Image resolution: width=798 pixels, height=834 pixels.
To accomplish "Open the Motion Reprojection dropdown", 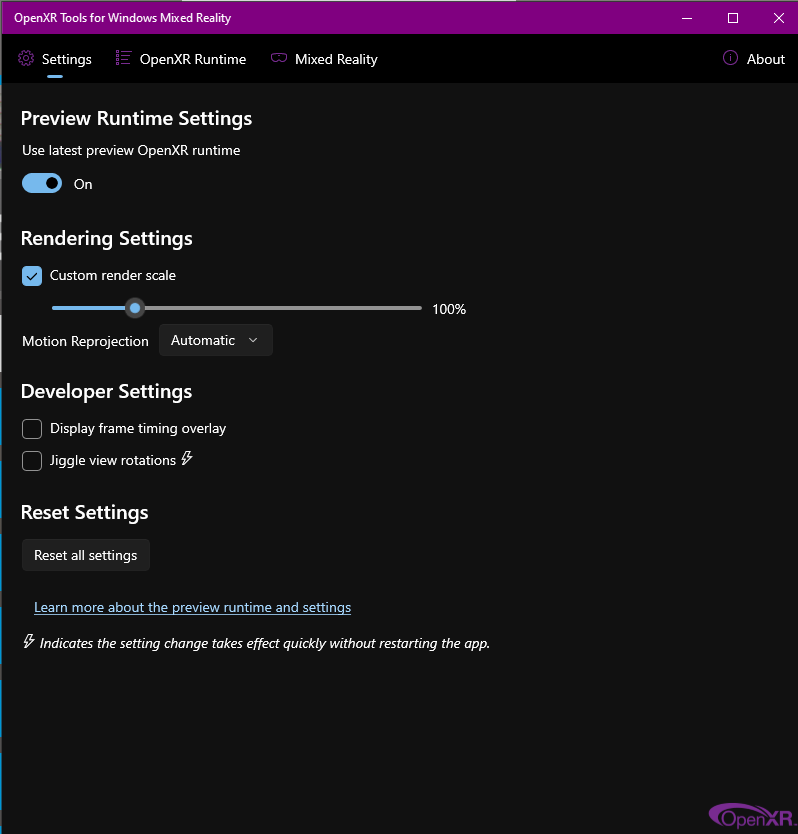I will 216,340.
